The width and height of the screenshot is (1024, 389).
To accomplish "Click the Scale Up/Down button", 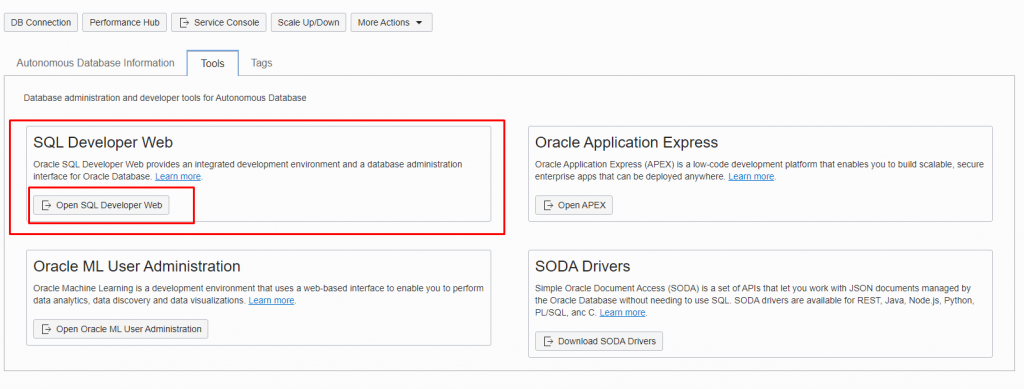I will click(x=308, y=22).
